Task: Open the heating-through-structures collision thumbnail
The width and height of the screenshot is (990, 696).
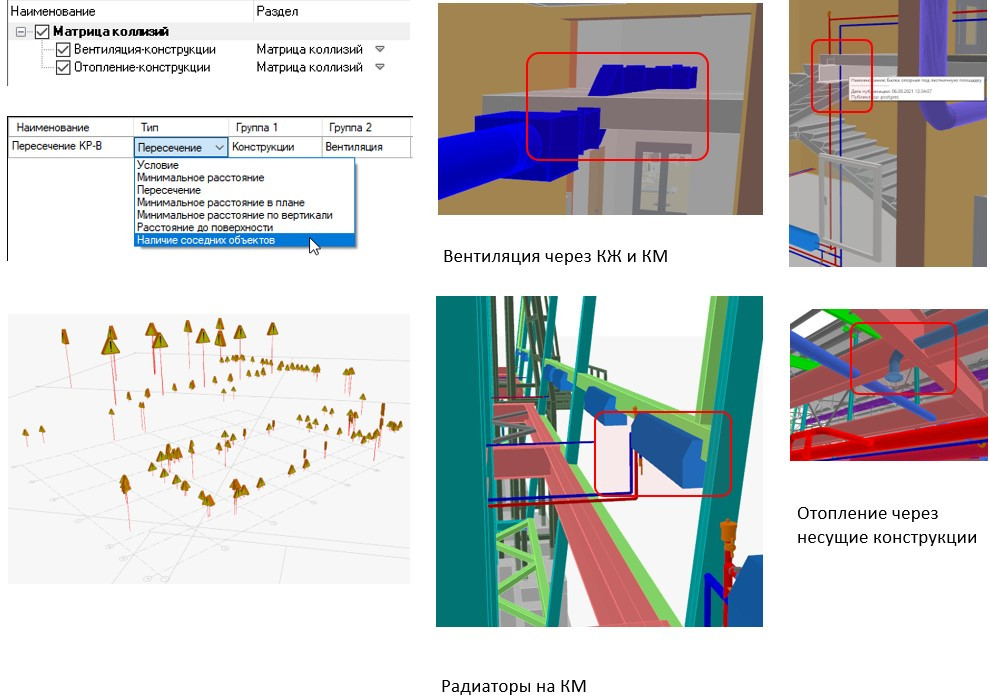Action: click(888, 385)
